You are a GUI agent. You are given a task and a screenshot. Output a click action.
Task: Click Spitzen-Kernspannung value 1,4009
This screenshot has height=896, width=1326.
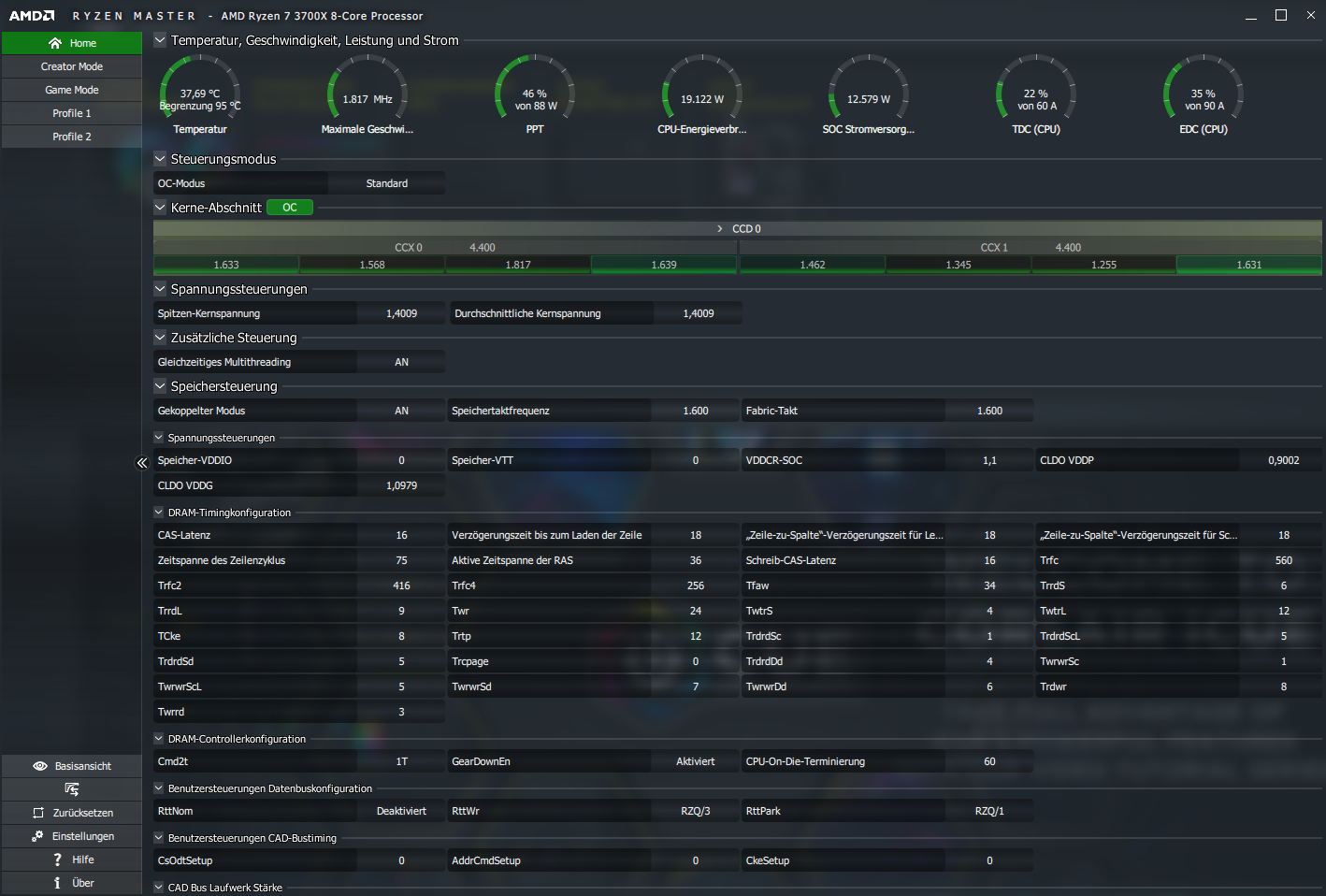coord(401,313)
